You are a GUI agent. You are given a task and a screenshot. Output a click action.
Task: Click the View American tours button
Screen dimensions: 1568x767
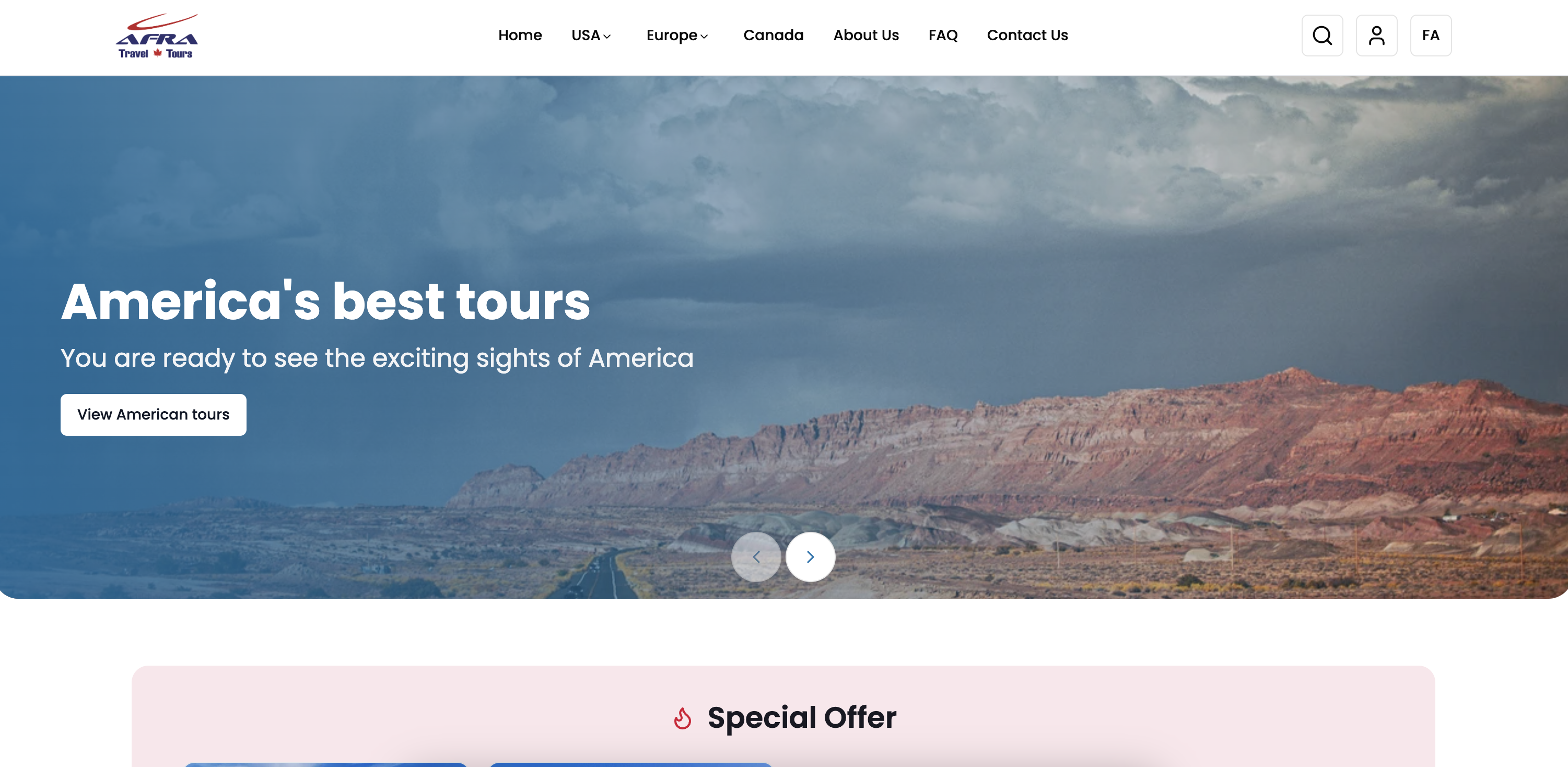[154, 414]
